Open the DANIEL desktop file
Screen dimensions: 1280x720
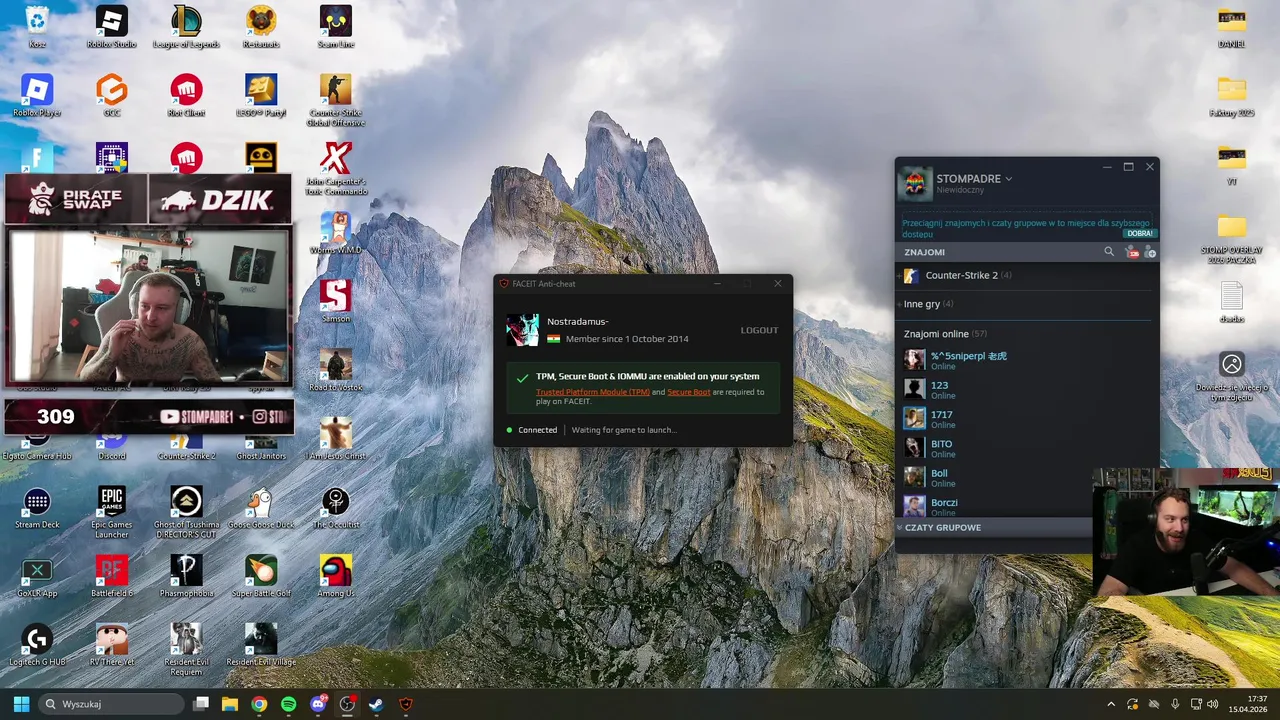click(1232, 27)
